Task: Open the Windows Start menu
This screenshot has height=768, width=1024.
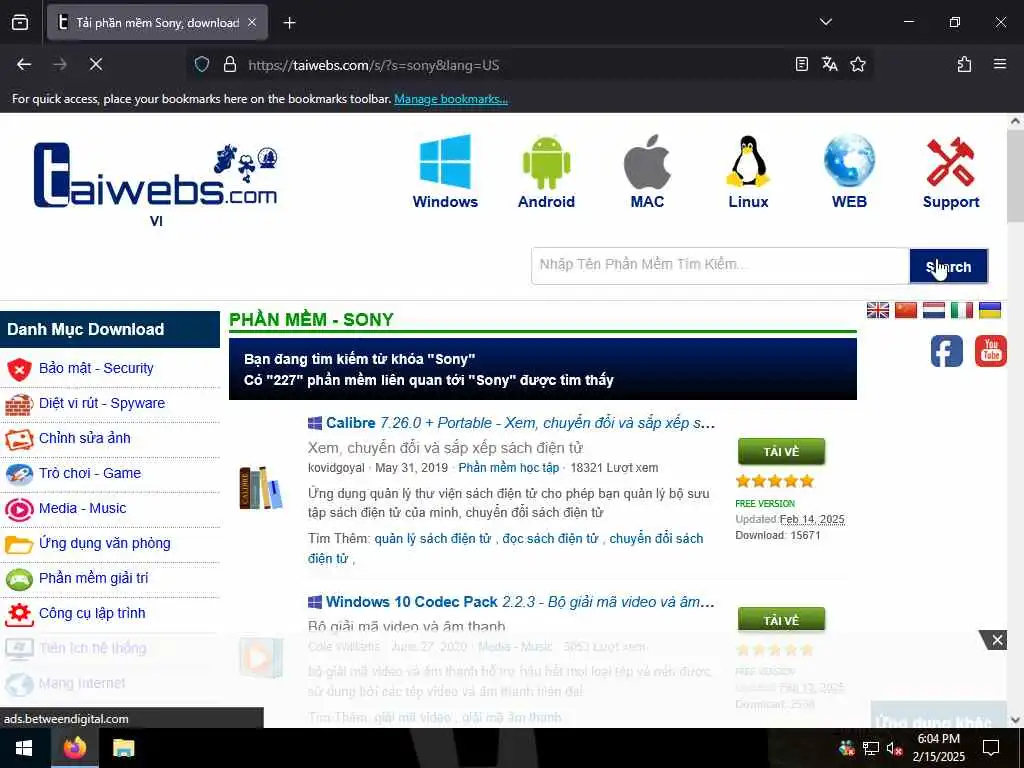Action: point(24,748)
